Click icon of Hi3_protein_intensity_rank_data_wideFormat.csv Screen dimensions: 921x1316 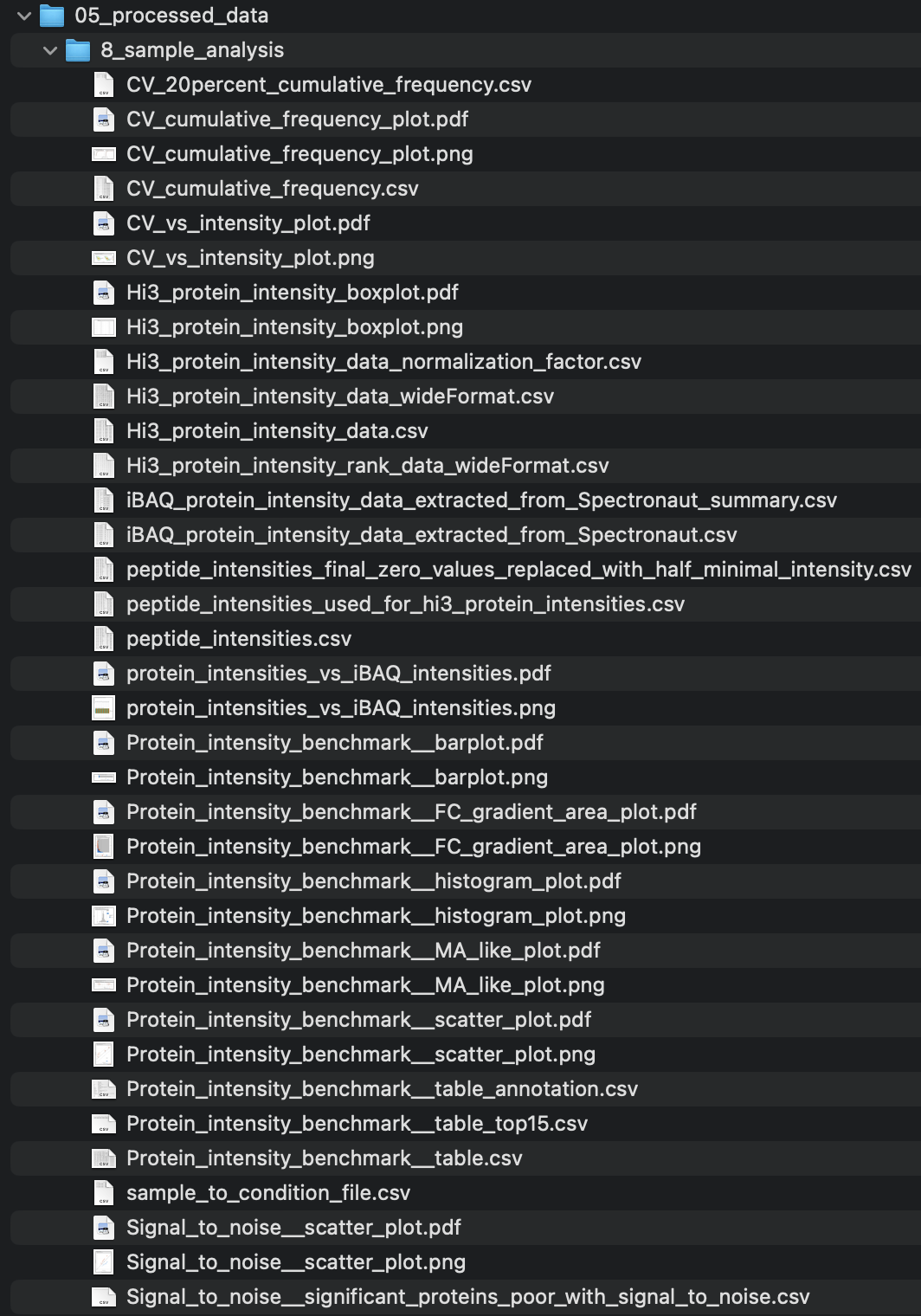click(104, 466)
